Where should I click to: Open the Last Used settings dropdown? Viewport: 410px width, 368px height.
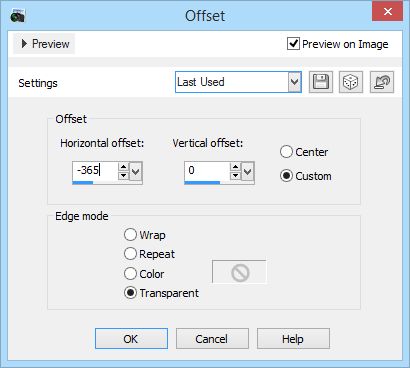click(x=295, y=82)
